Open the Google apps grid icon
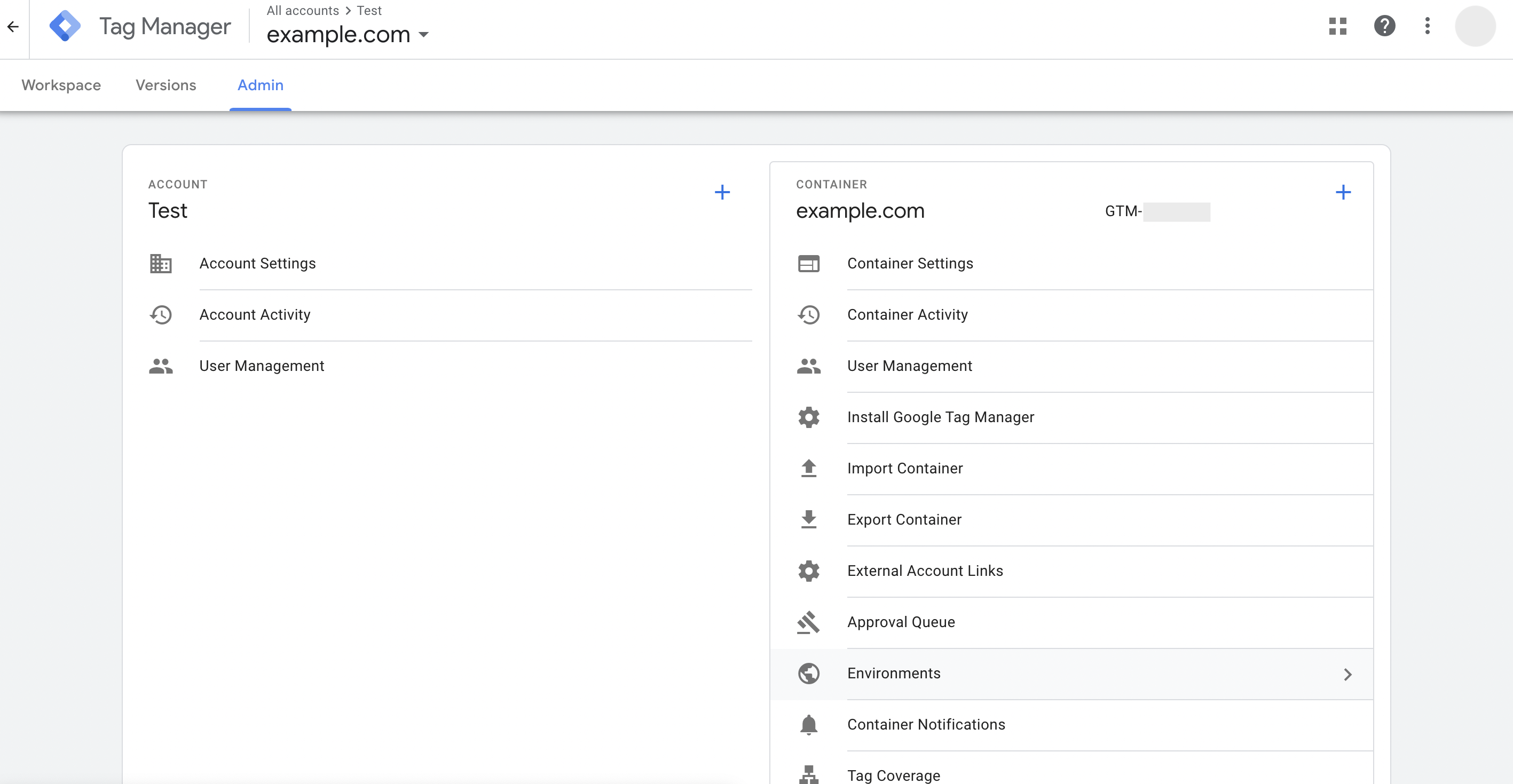The image size is (1513, 784). coord(1337,27)
